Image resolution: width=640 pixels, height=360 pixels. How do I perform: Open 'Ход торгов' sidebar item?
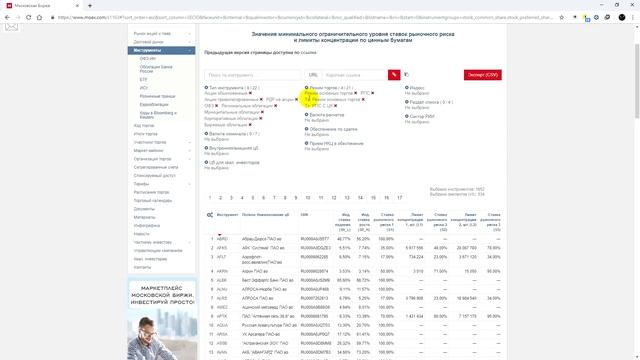pyautogui.click(x=144, y=126)
